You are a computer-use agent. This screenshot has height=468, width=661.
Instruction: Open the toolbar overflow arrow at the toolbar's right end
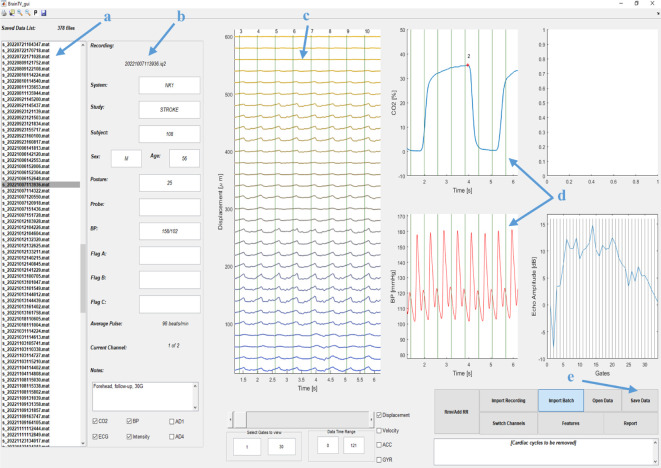click(658, 13)
